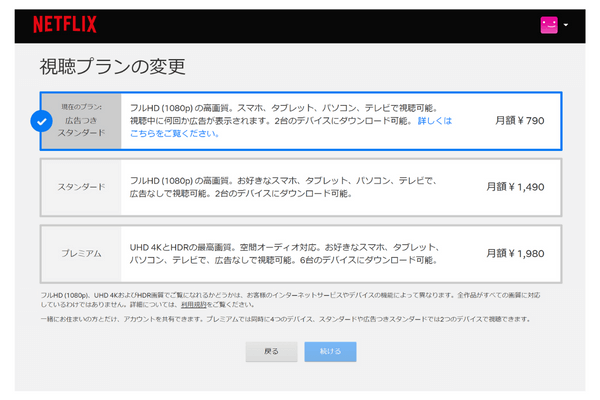Click the 視聴プランの変更 heading
The height and width of the screenshot is (400, 600).
112,67
